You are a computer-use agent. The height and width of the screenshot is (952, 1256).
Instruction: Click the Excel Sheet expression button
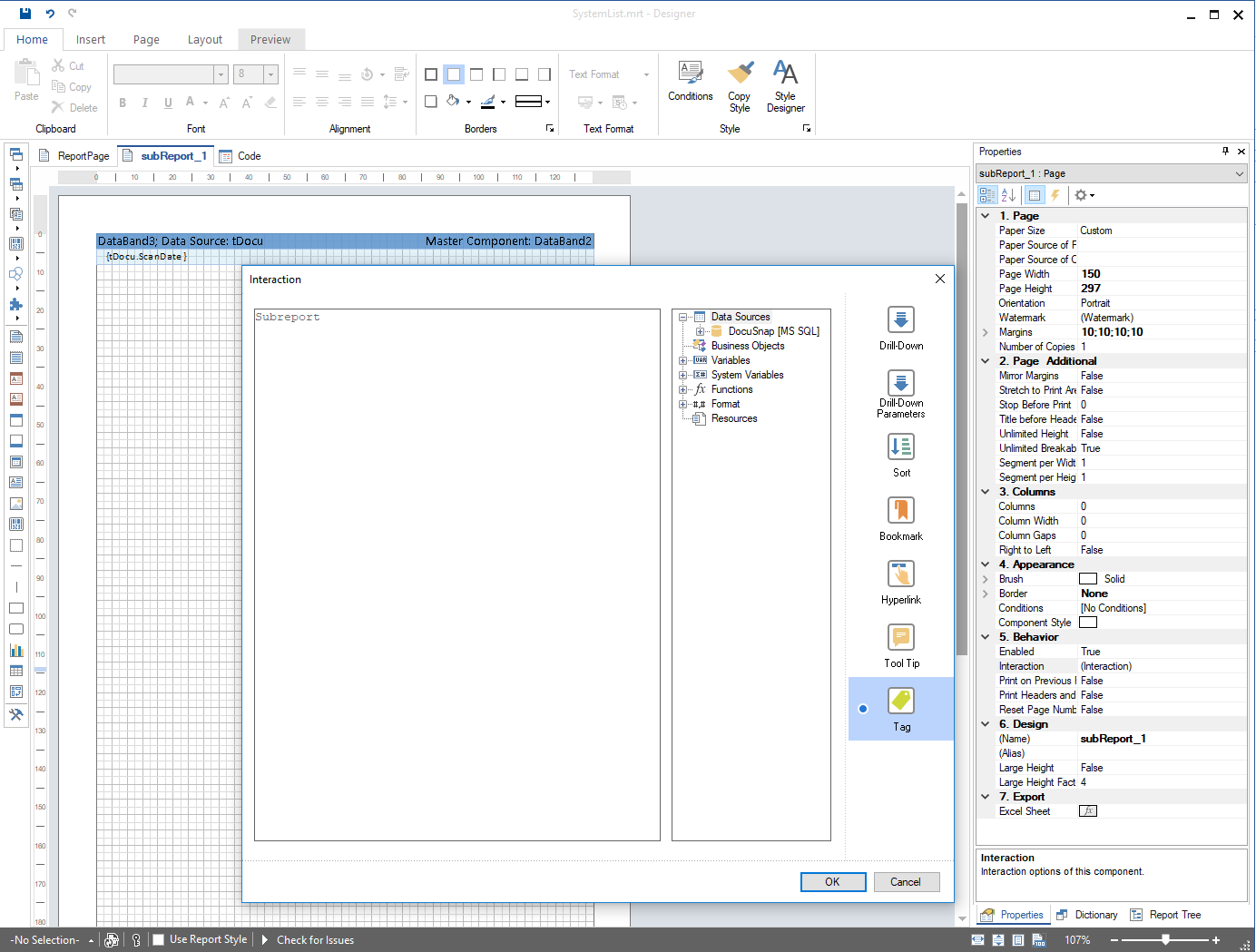tap(1088, 811)
